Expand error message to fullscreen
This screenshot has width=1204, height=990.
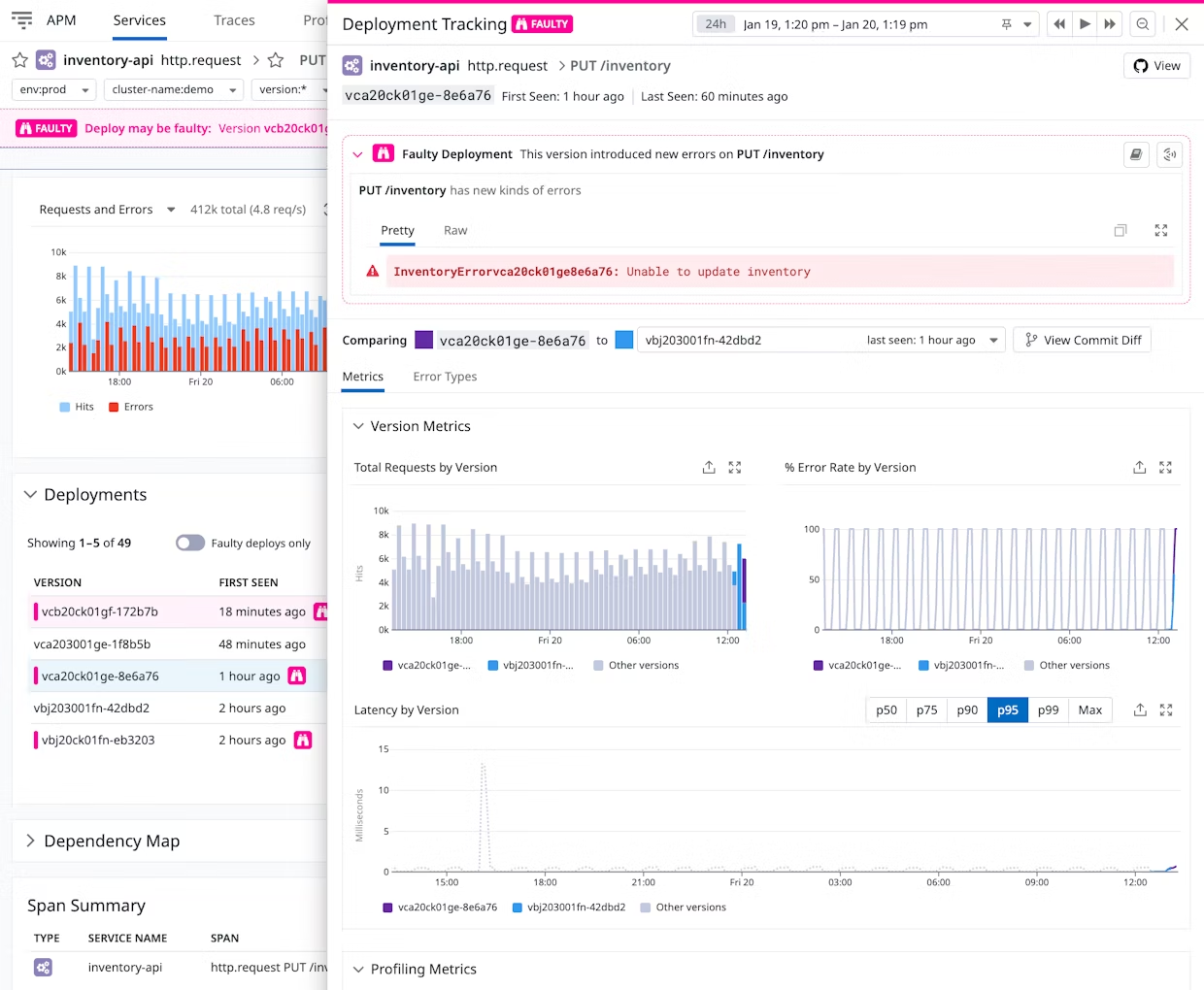[x=1160, y=231]
